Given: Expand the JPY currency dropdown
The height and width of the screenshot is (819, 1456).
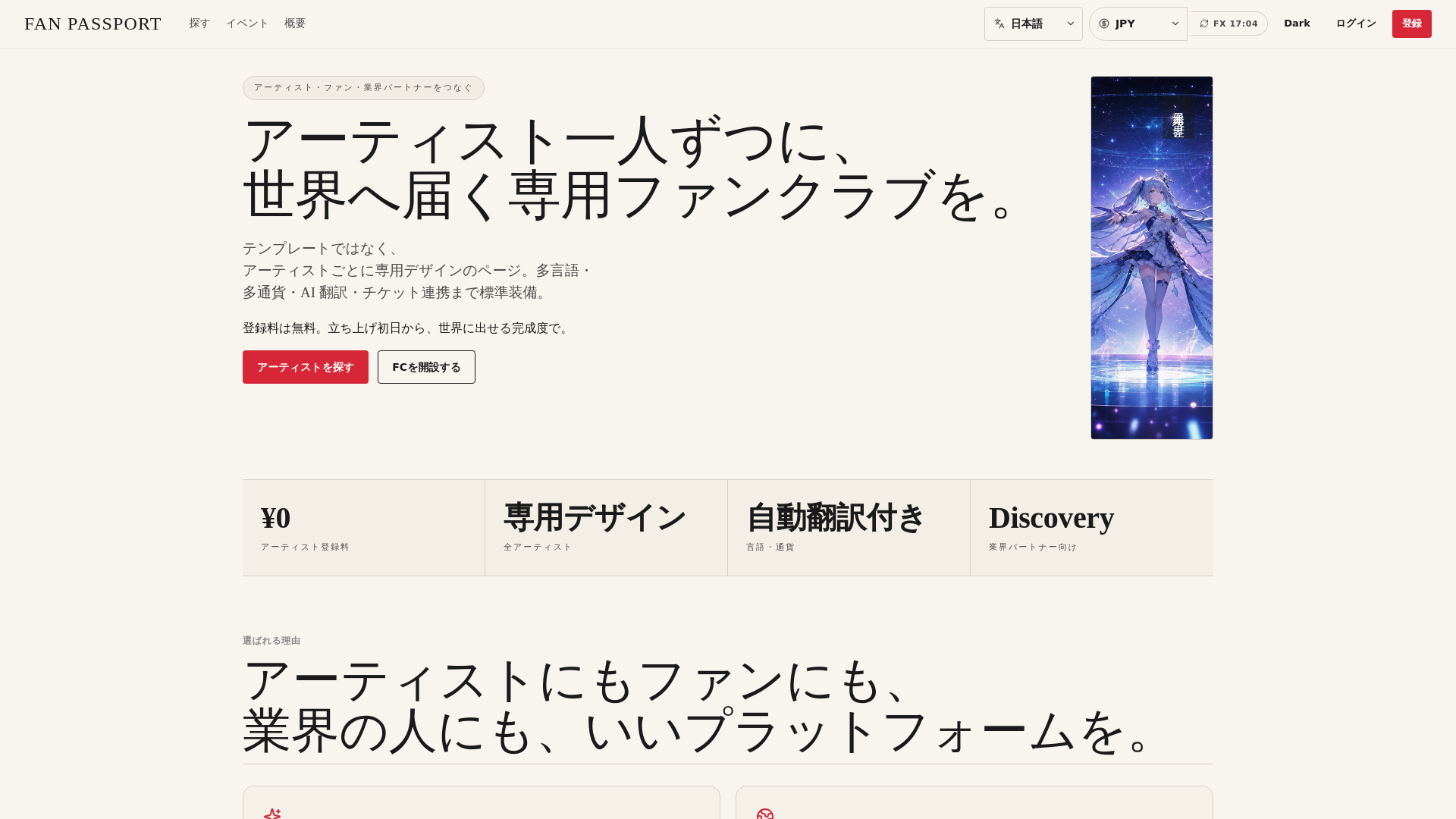Looking at the screenshot, I should pos(1137,24).
